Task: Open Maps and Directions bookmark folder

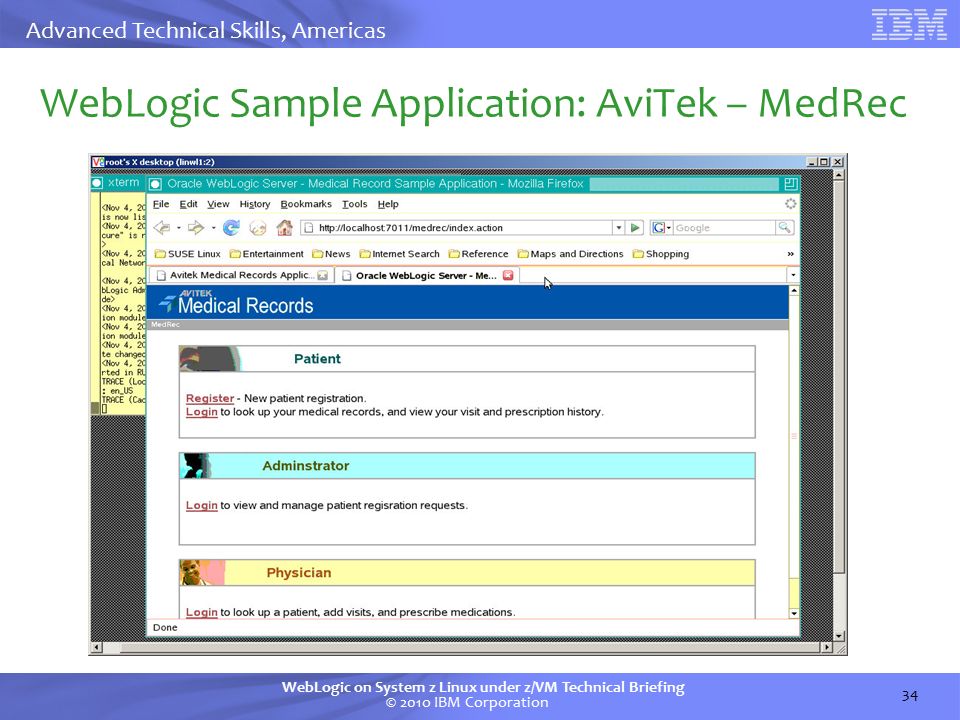Action: point(570,253)
